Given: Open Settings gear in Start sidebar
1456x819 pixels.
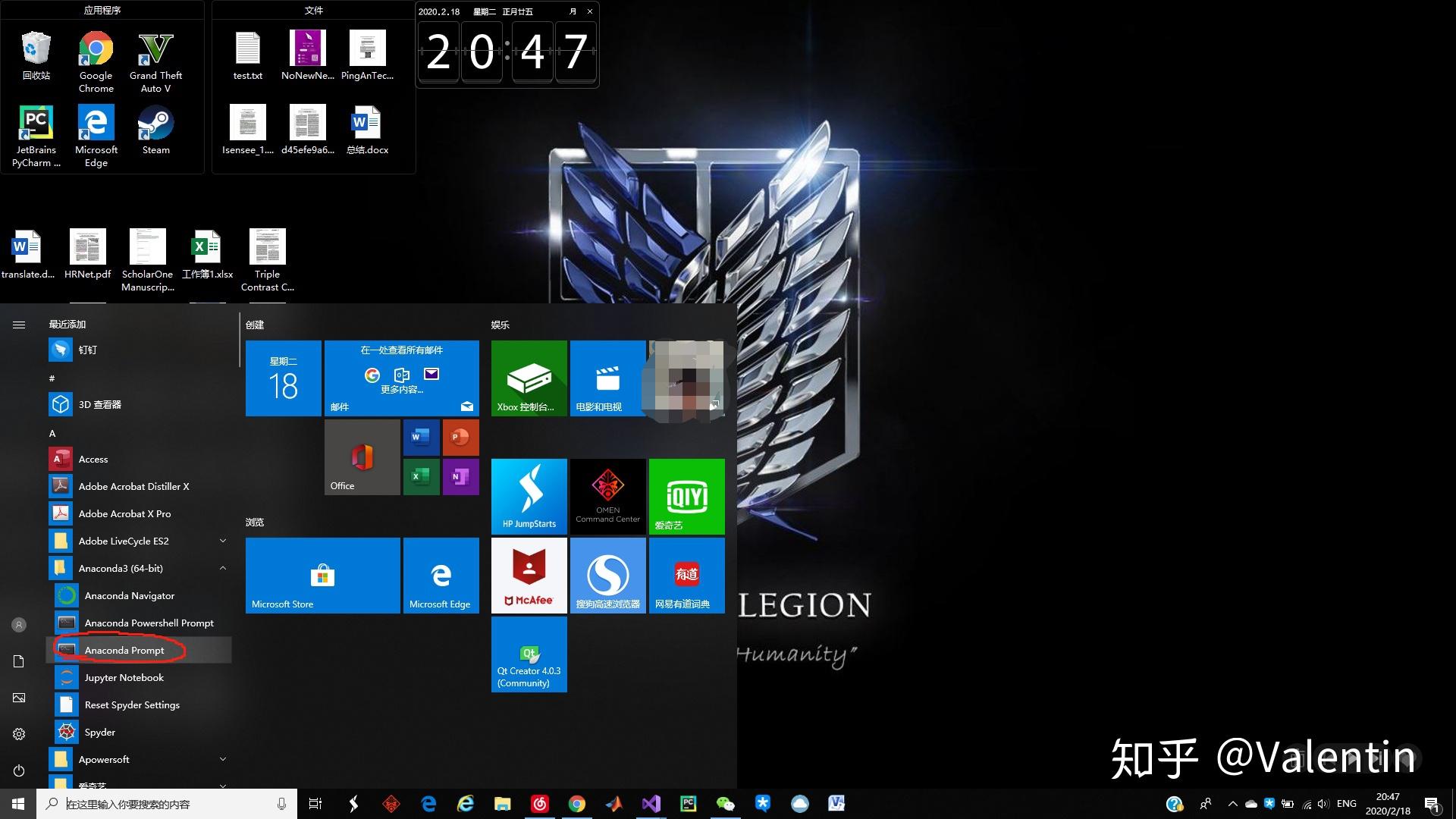Looking at the screenshot, I should [19, 734].
